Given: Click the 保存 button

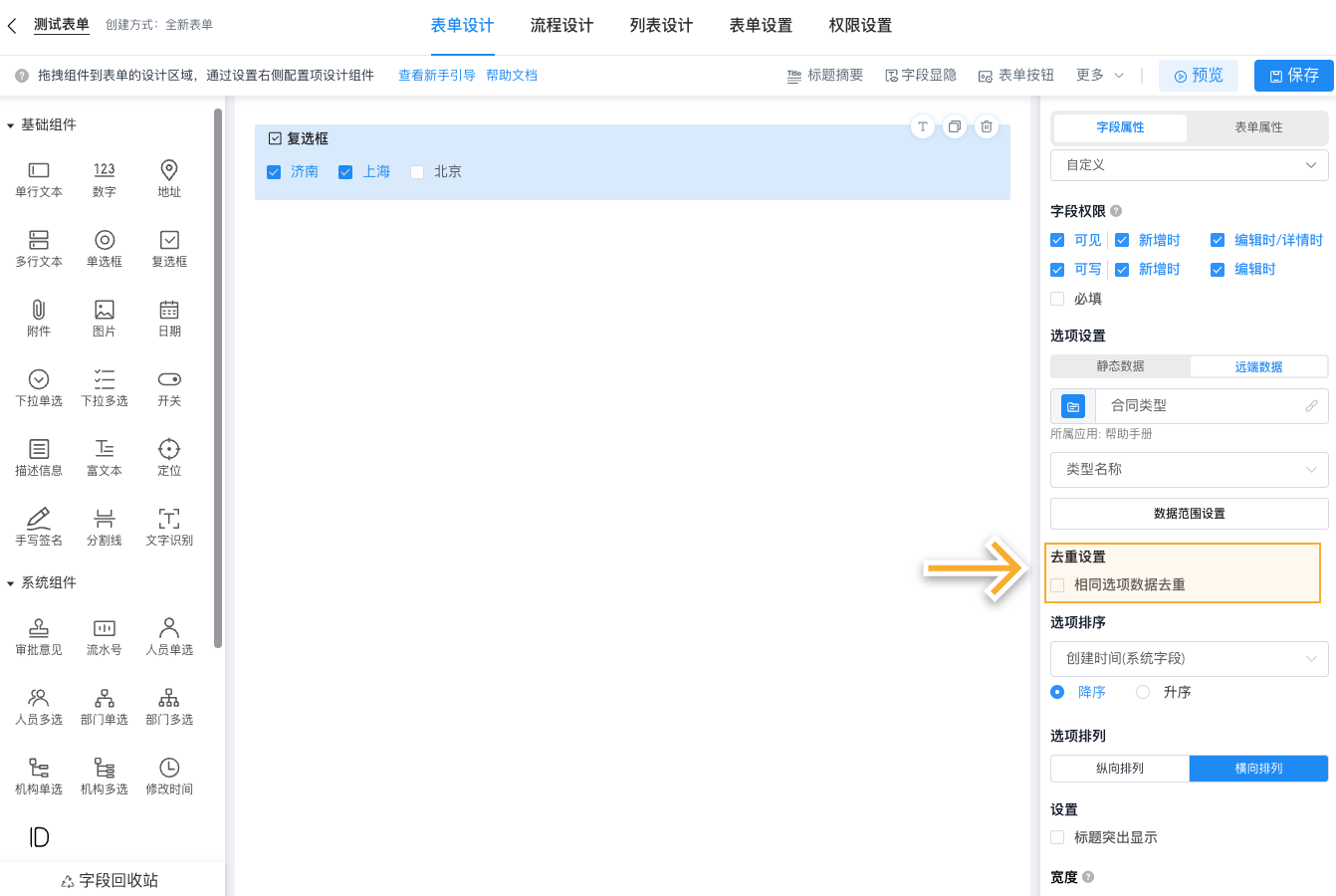Looking at the screenshot, I should tap(1293, 76).
